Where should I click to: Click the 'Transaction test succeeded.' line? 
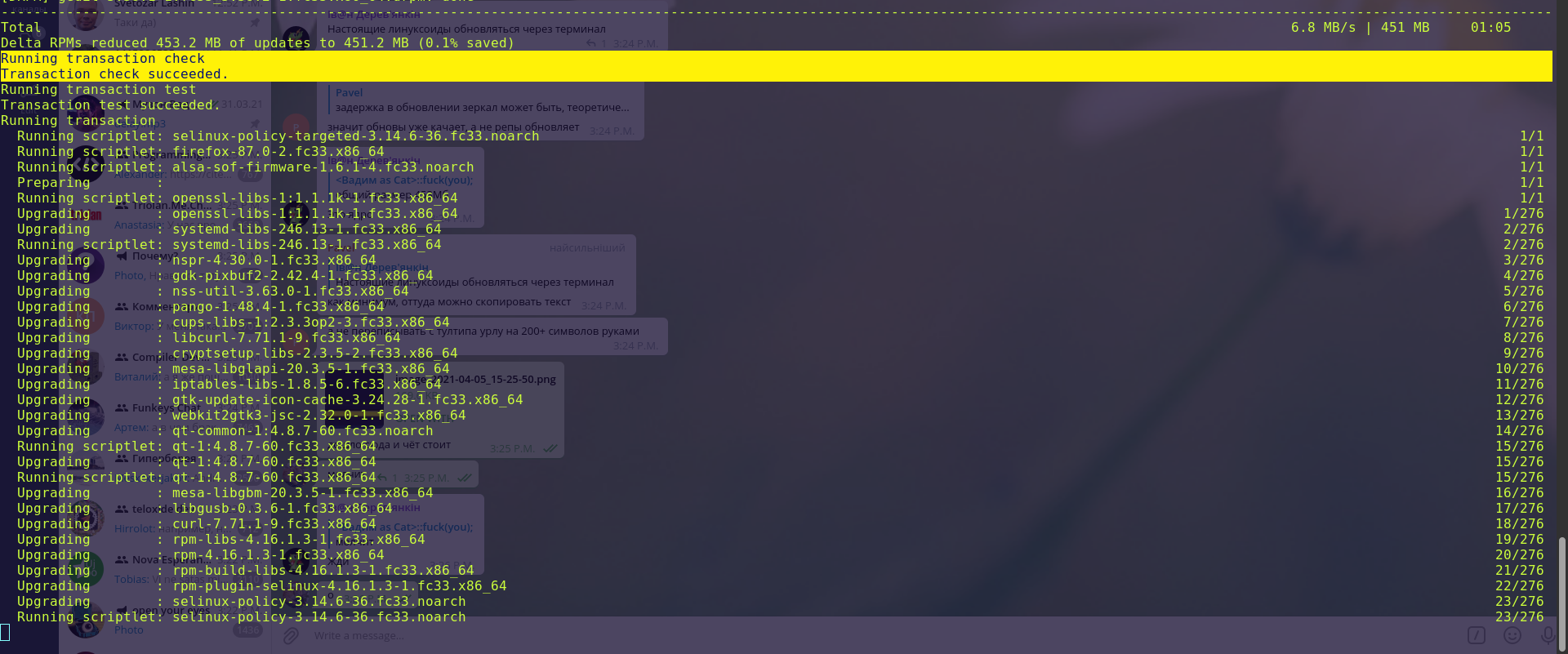click(111, 105)
